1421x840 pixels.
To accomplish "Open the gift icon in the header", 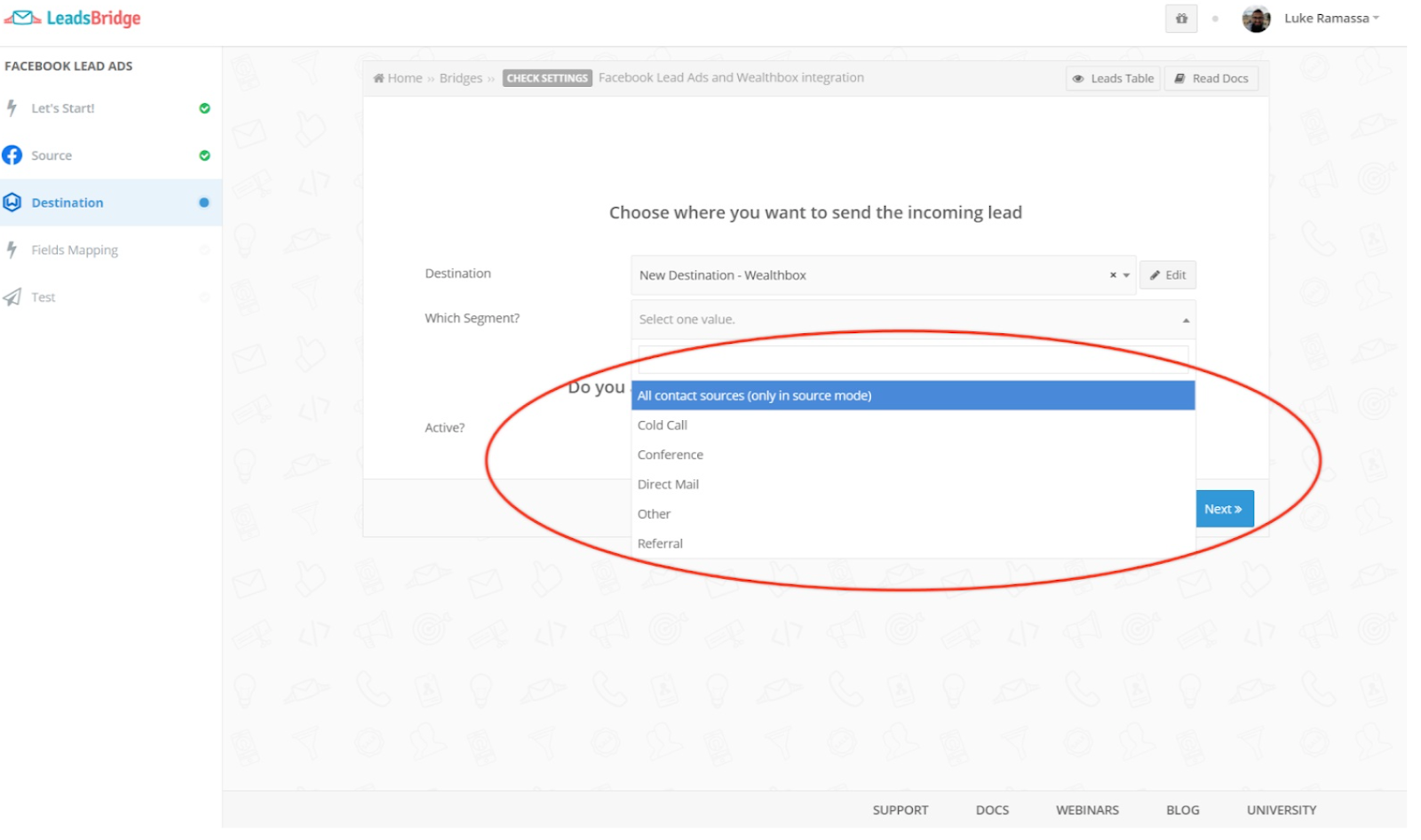I will tap(1181, 19).
